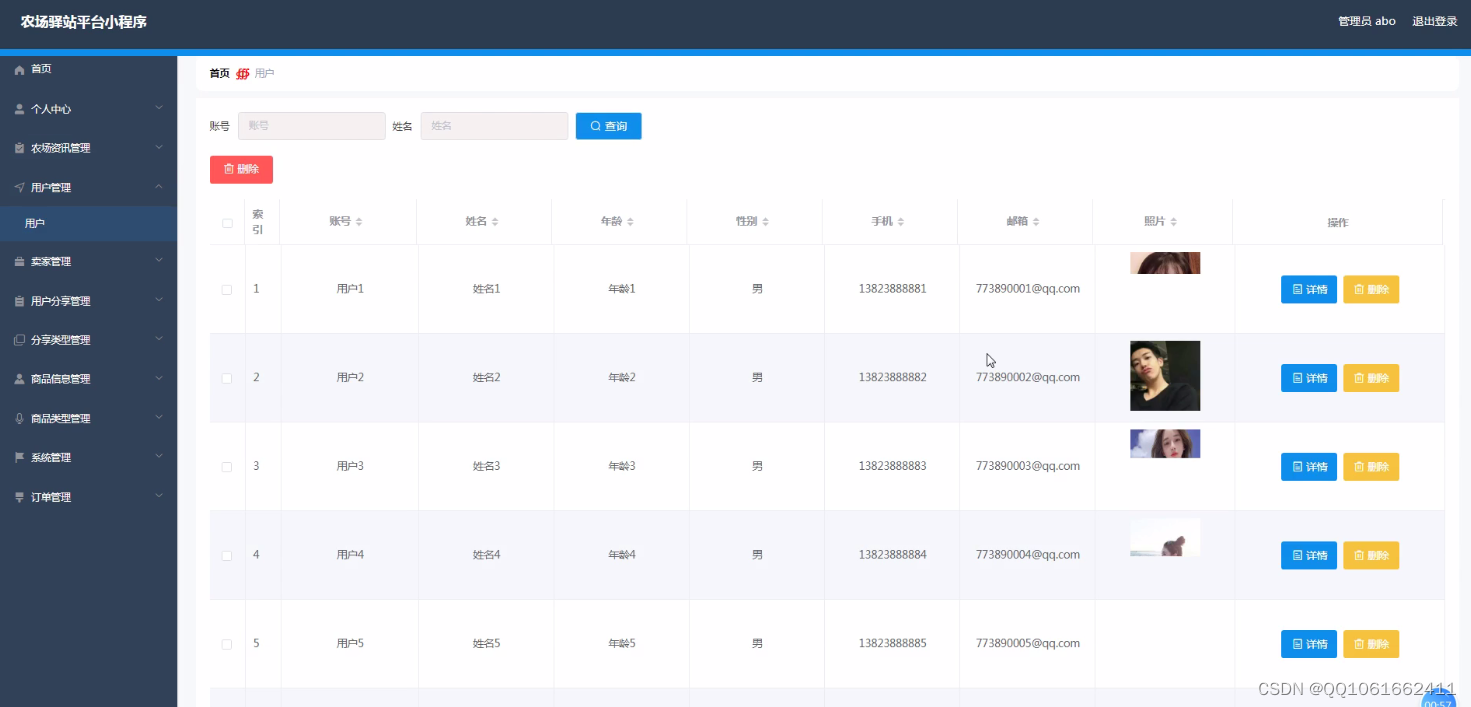The width and height of the screenshot is (1471, 707).
Task: Click the 农场驿站平台小程序 title
Action: (x=84, y=21)
